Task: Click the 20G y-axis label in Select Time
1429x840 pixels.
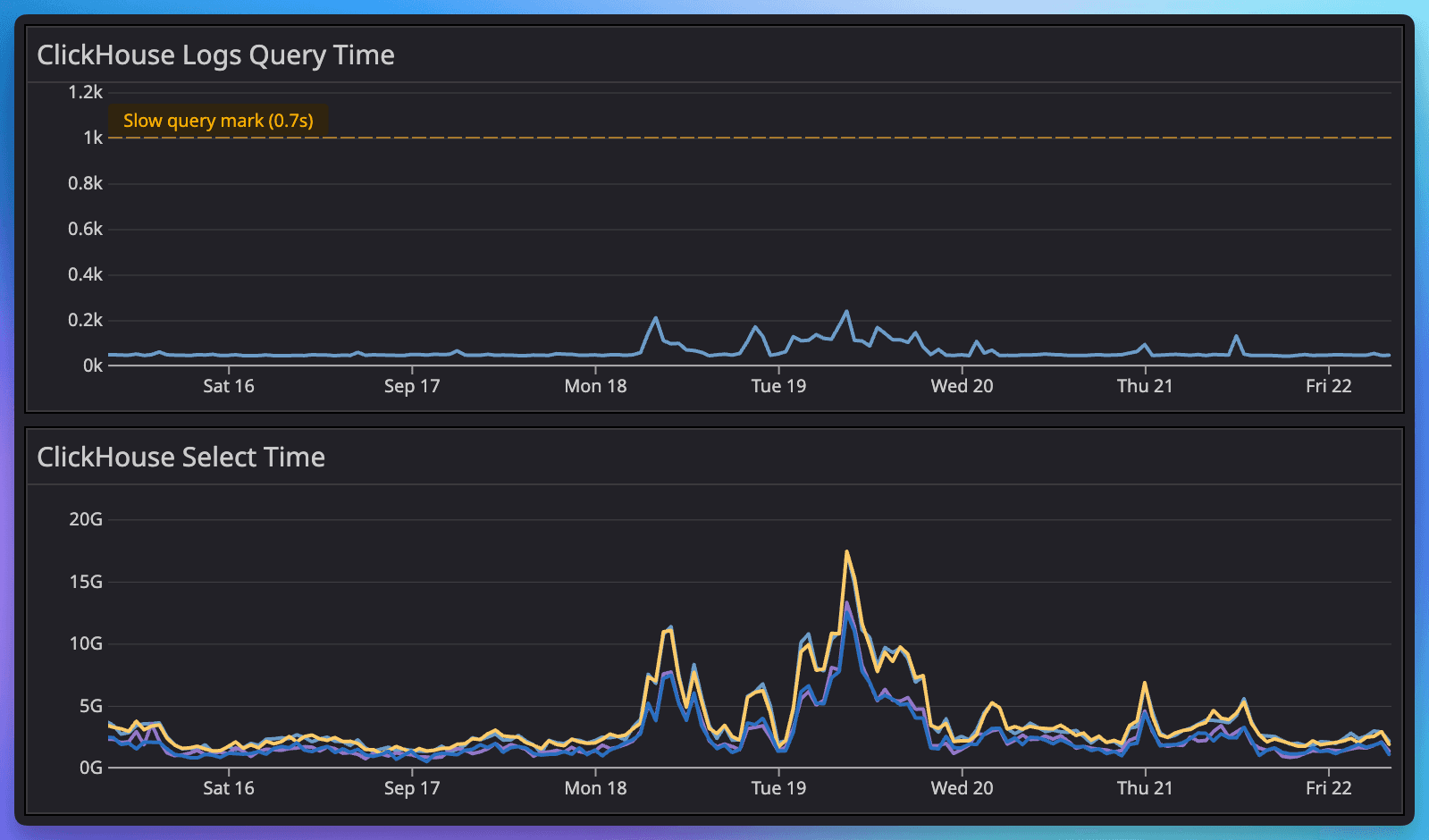Action: coord(86,519)
